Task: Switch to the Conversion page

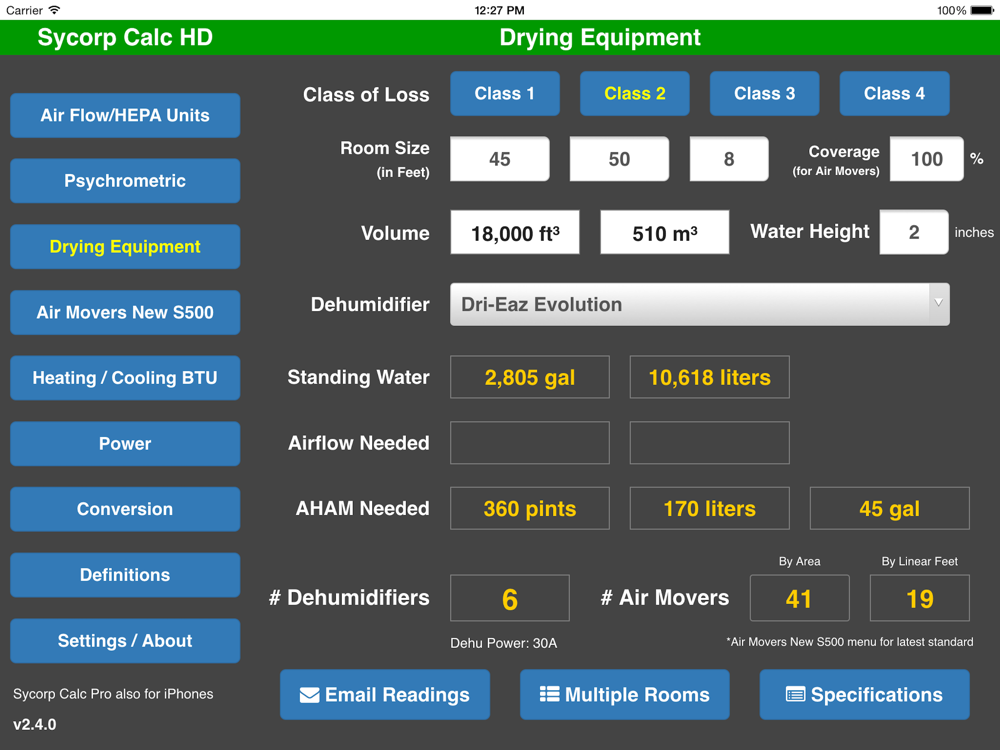Action: tap(125, 509)
